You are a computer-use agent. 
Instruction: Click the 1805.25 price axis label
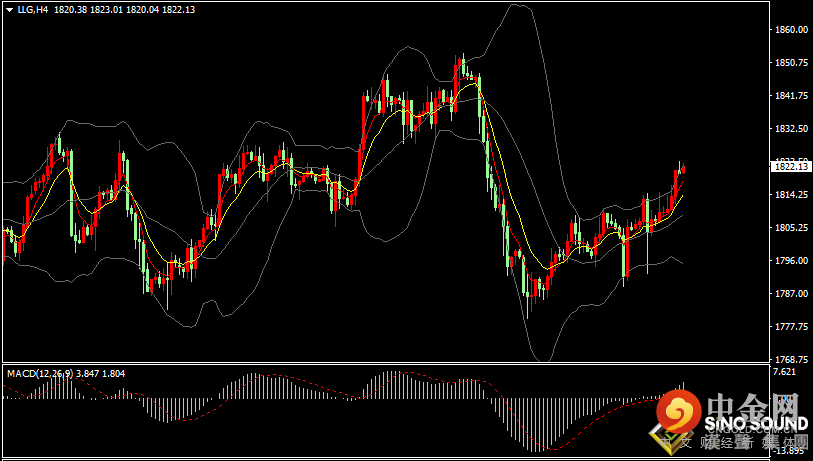(790, 227)
